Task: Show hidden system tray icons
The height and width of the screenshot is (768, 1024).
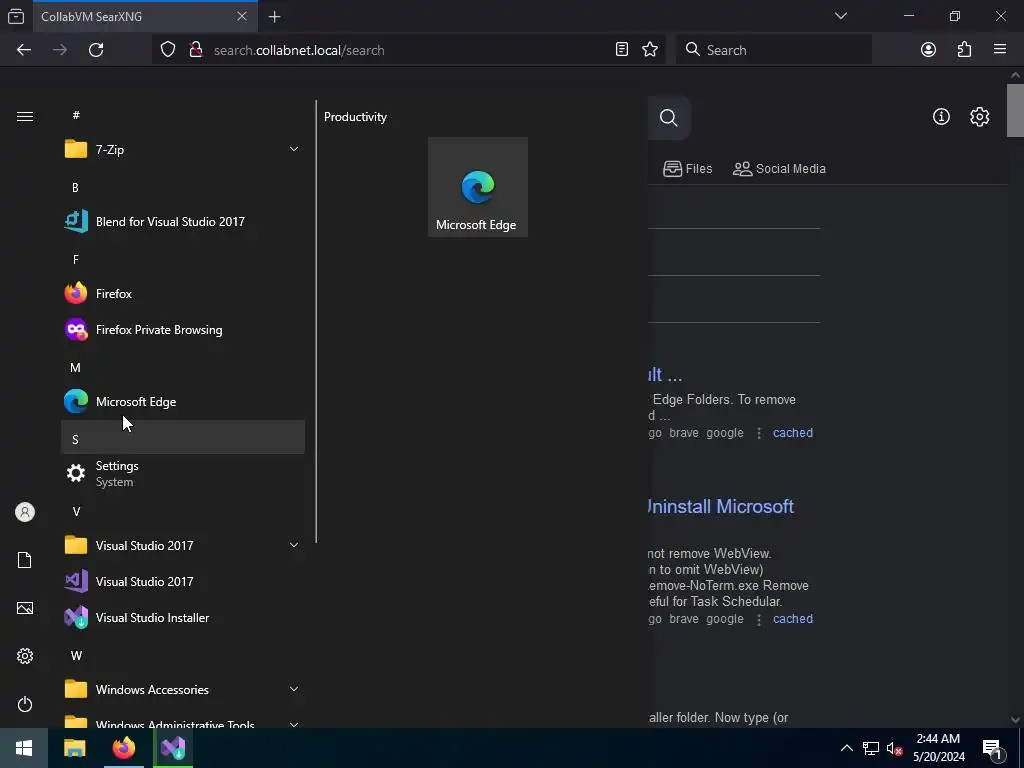Action: point(846,748)
